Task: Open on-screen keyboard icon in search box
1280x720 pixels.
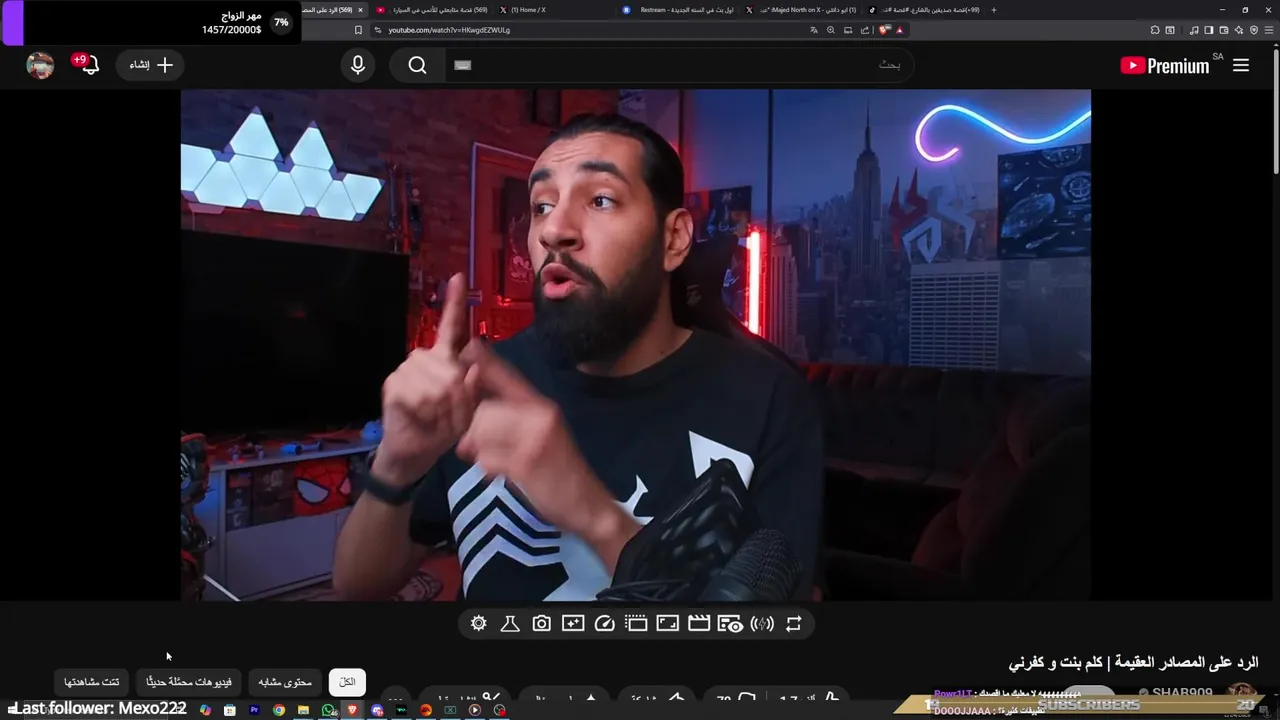Action: click(462, 65)
